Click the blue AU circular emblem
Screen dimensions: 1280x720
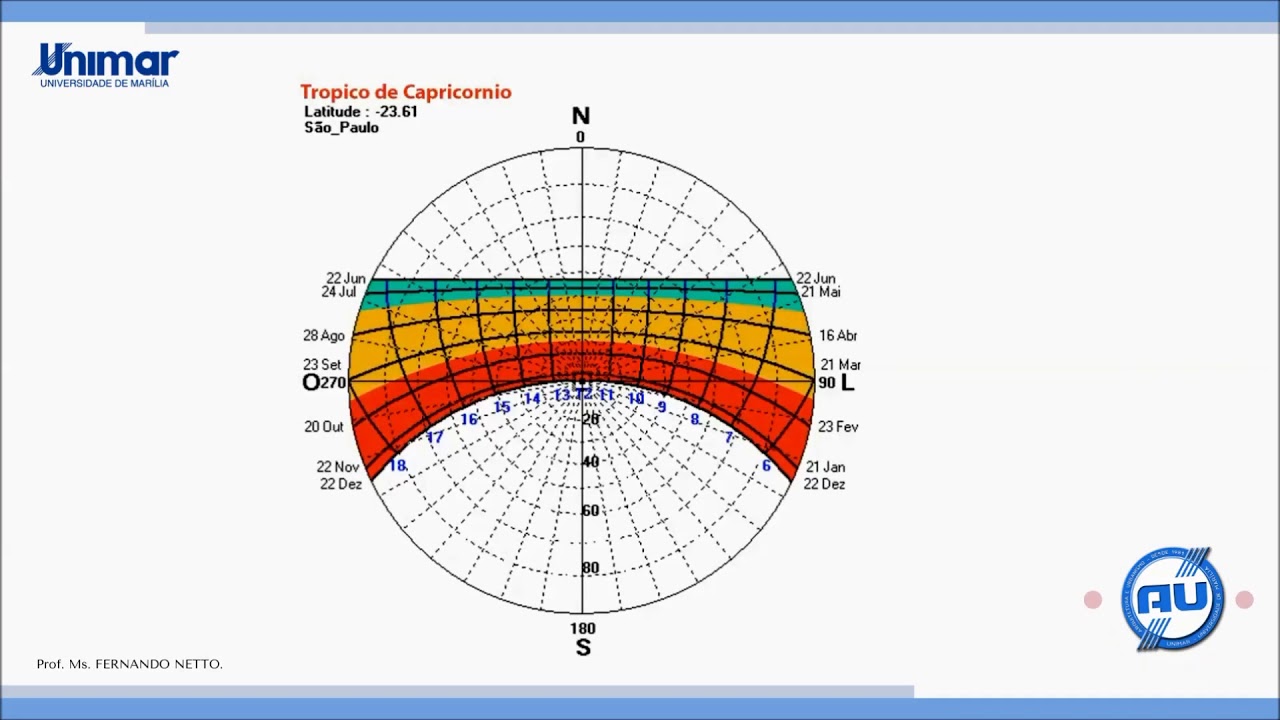click(x=1174, y=599)
